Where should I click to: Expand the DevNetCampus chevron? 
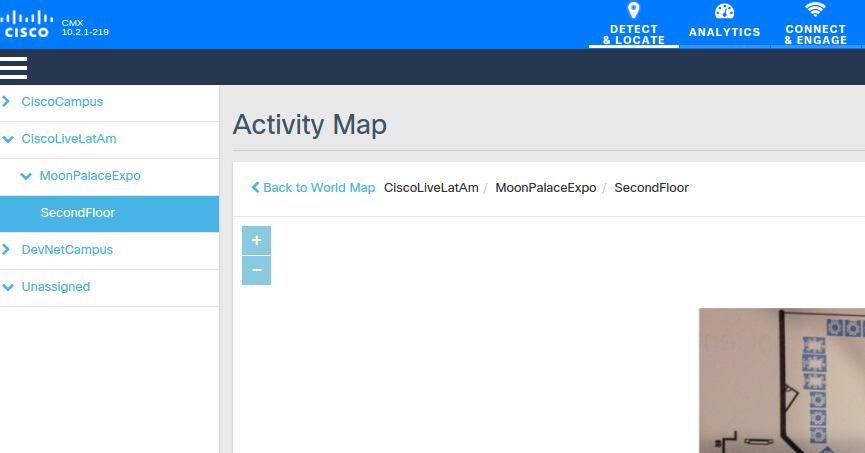pos(6,249)
